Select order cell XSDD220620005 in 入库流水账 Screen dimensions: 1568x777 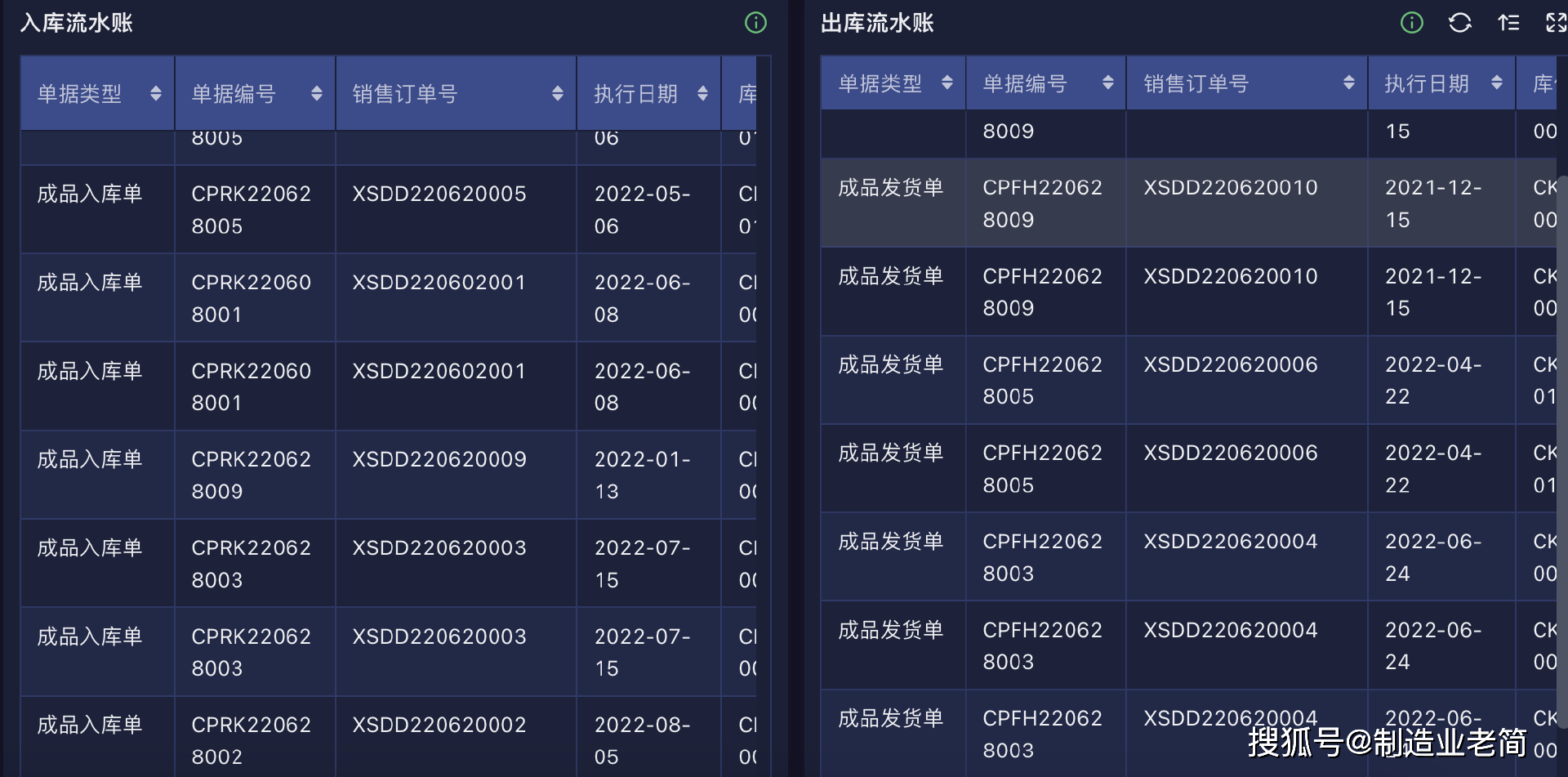coord(456,209)
